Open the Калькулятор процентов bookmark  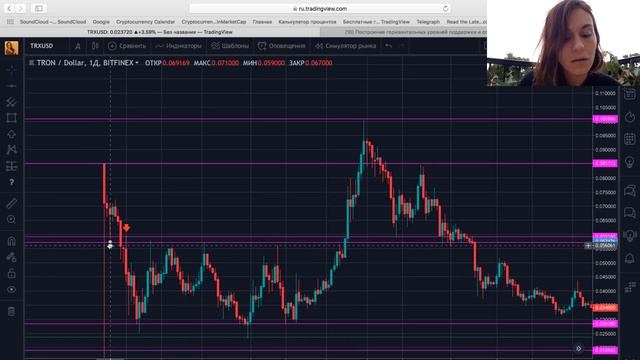point(307,22)
